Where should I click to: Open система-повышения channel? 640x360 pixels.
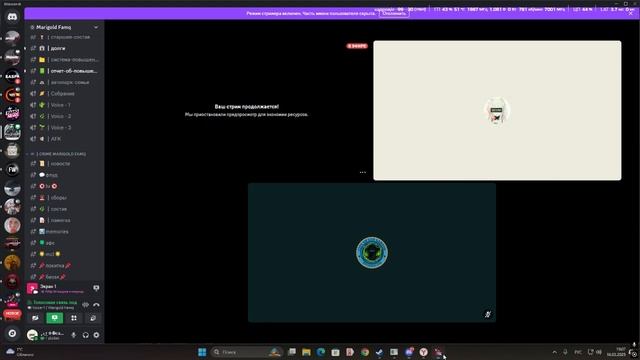(64, 60)
